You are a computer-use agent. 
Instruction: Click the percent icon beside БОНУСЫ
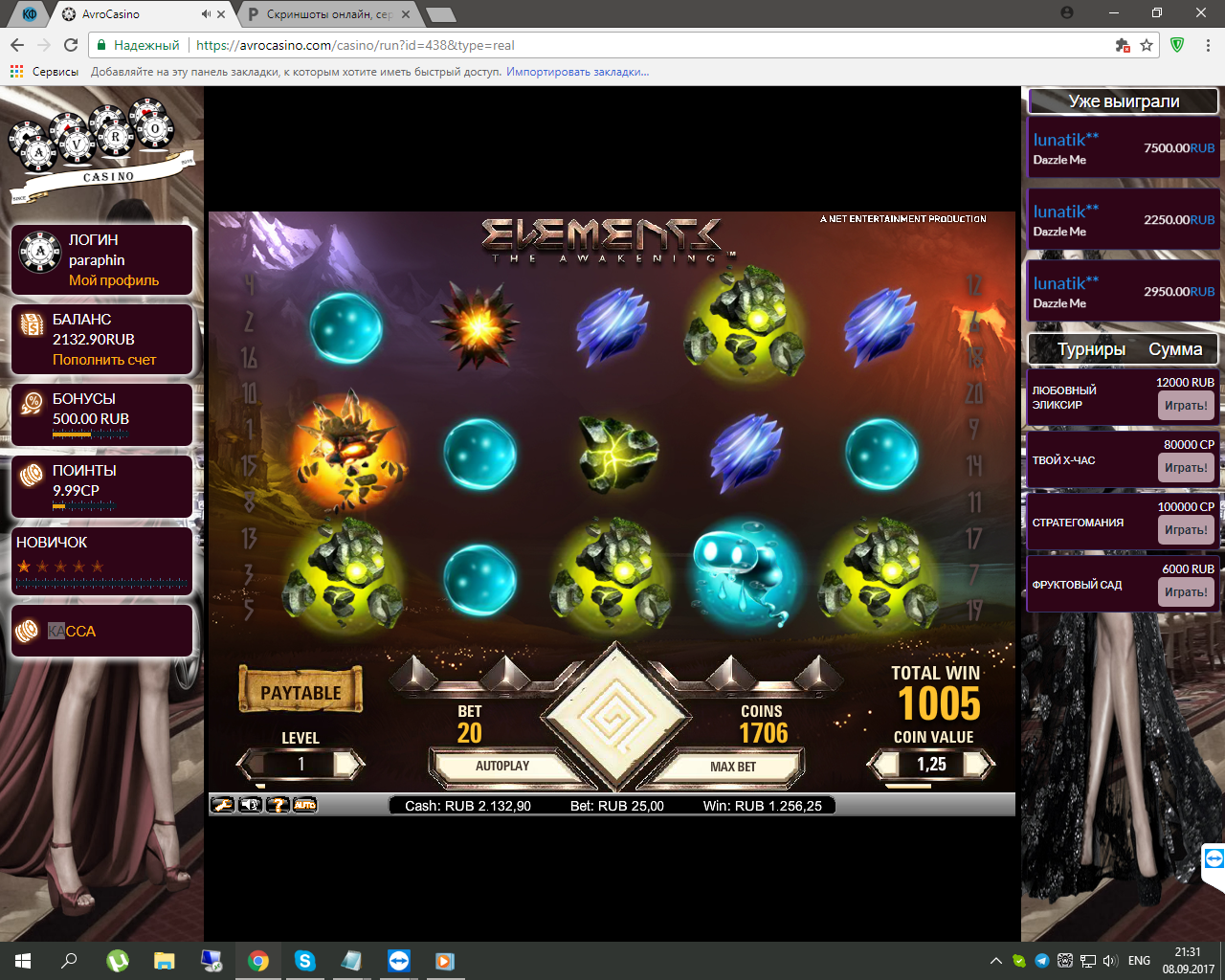click(33, 405)
